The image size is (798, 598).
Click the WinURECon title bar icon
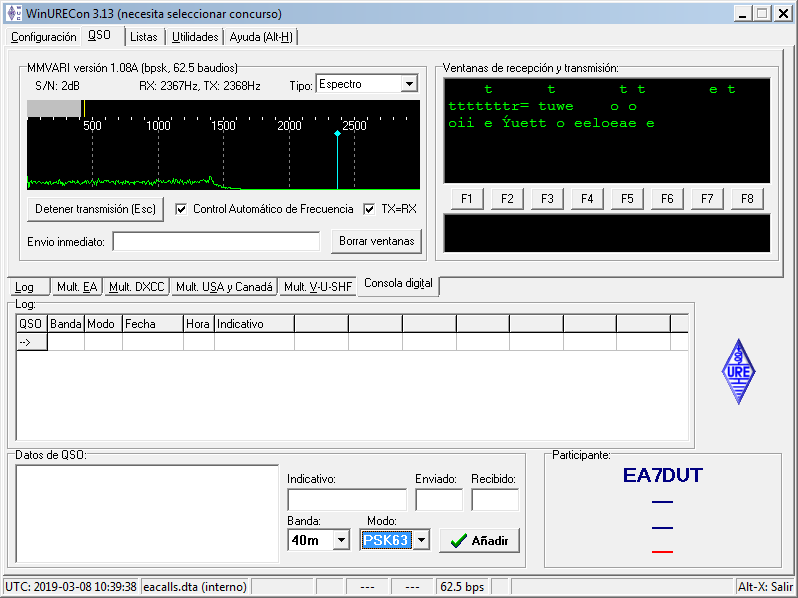click(x=12, y=14)
